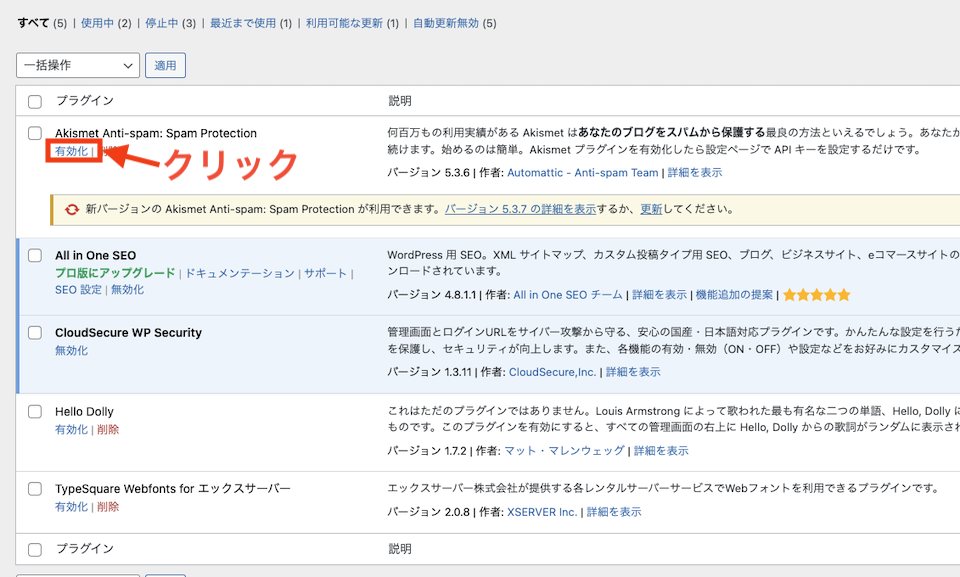Select the 利用可能な更新 (1) filter
The image size is (960, 577).
pos(352,23)
